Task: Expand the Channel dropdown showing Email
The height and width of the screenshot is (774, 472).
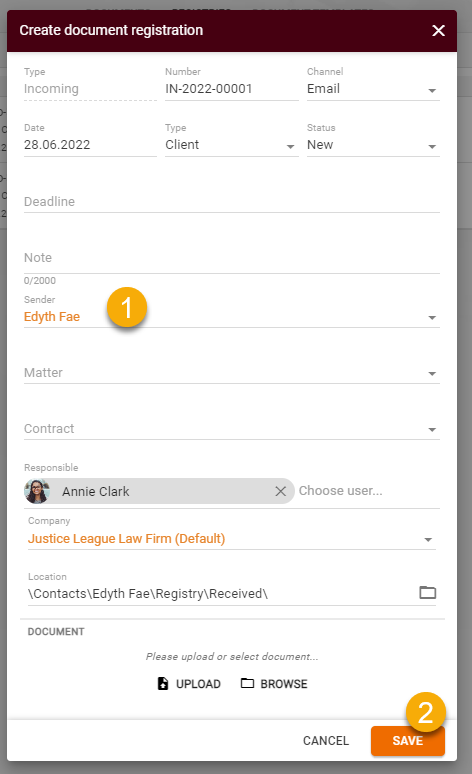Action: point(373,89)
